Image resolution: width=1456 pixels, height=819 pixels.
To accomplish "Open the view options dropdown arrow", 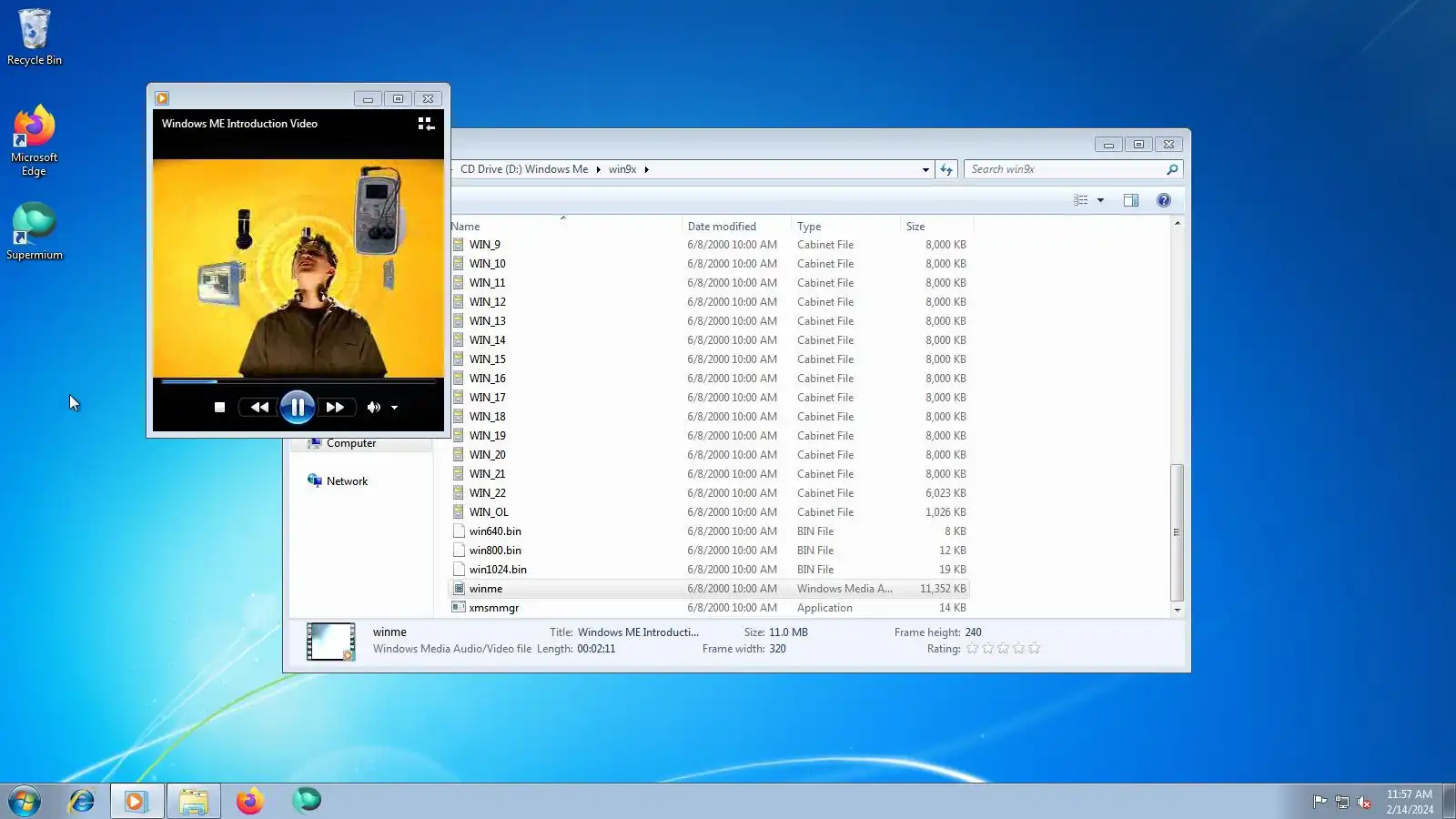I will [x=1100, y=200].
